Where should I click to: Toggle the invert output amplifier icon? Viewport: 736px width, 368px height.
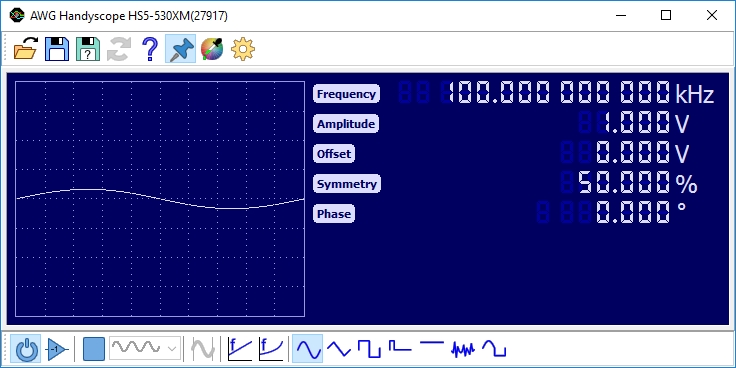click(x=57, y=349)
